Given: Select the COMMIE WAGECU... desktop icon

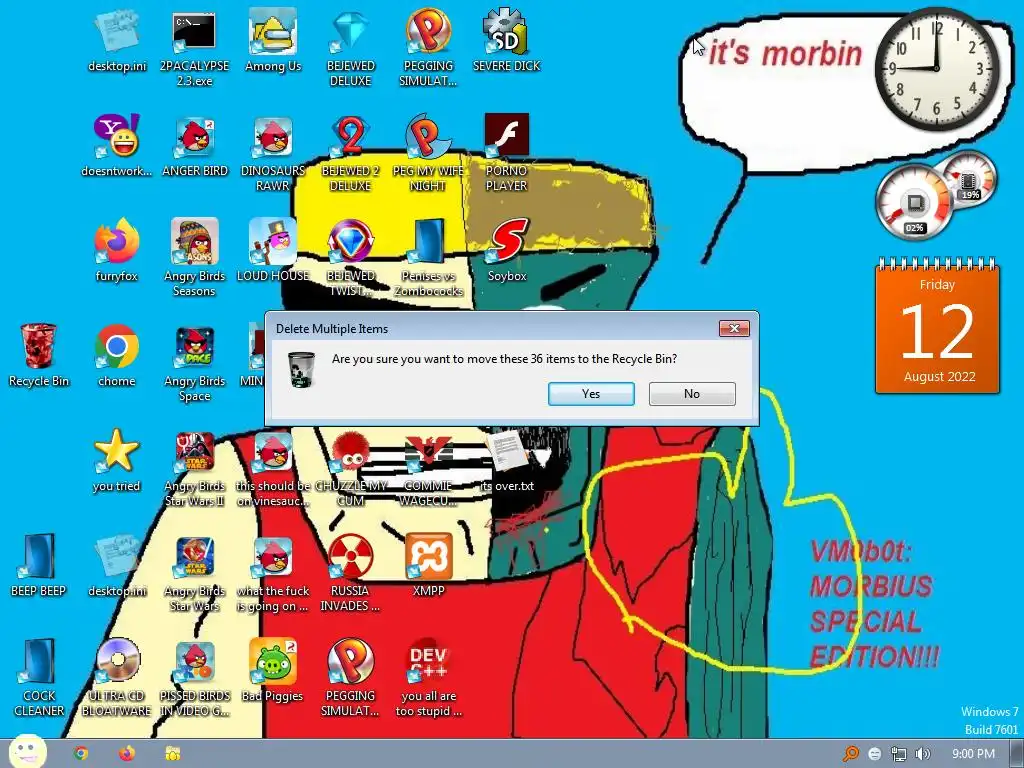Looking at the screenshot, I should click(x=428, y=468).
